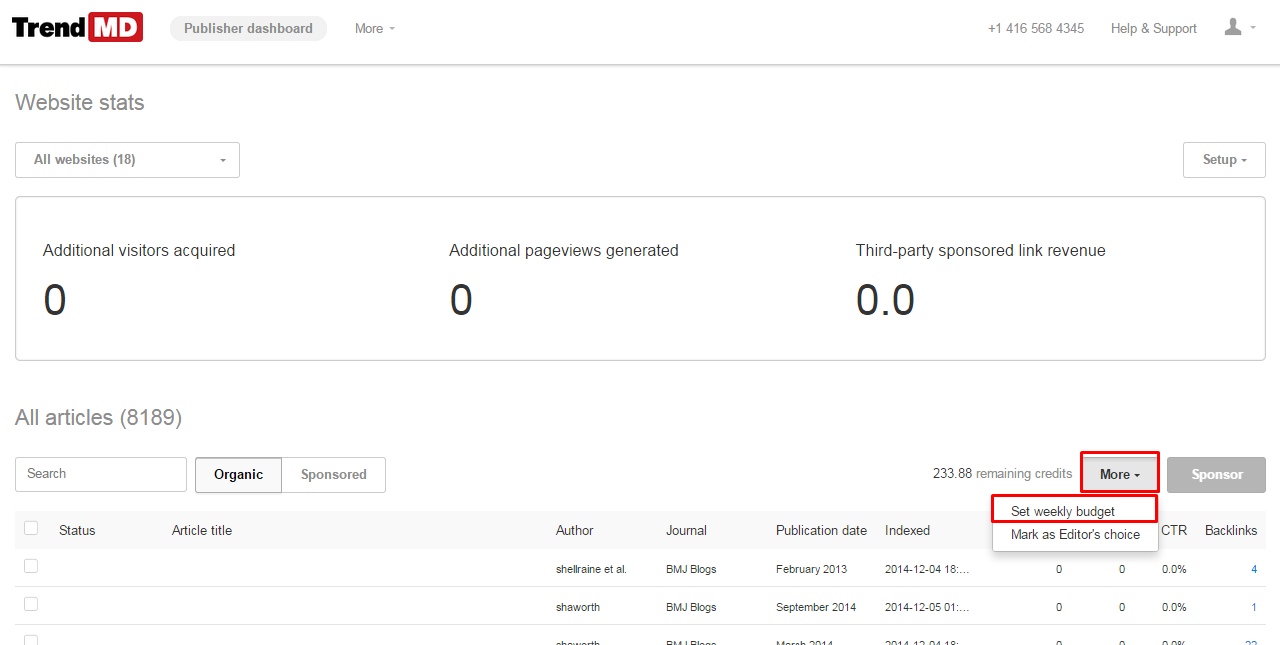Expand the All websites (18) dropdown
This screenshot has width=1280, height=645.
127,160
